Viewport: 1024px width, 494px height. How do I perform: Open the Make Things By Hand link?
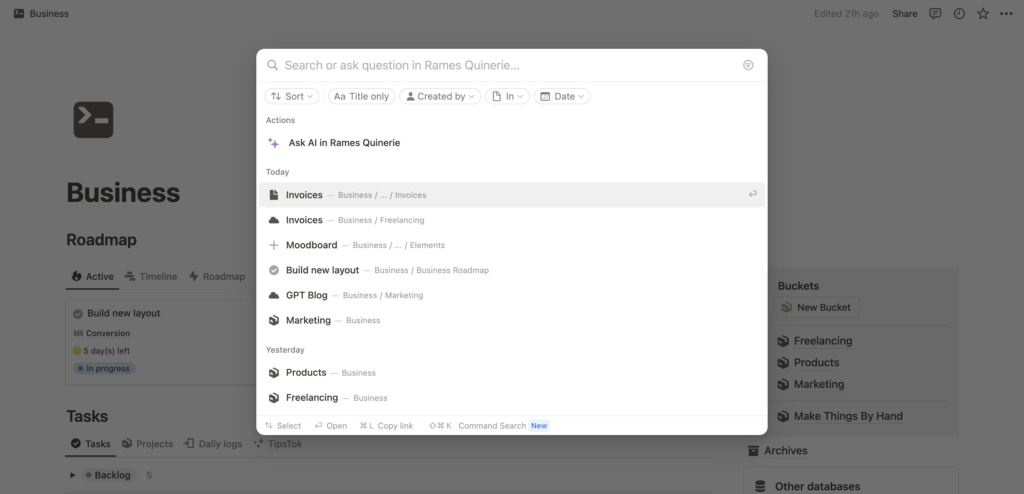[848, 416]
